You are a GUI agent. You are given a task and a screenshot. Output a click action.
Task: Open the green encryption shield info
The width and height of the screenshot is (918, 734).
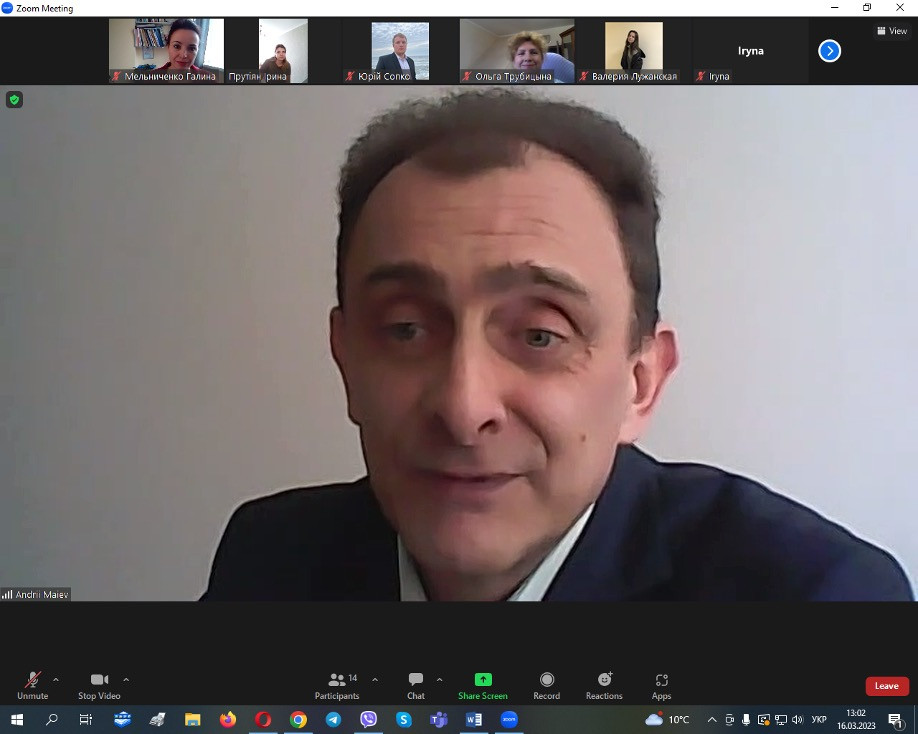point(15,100)
